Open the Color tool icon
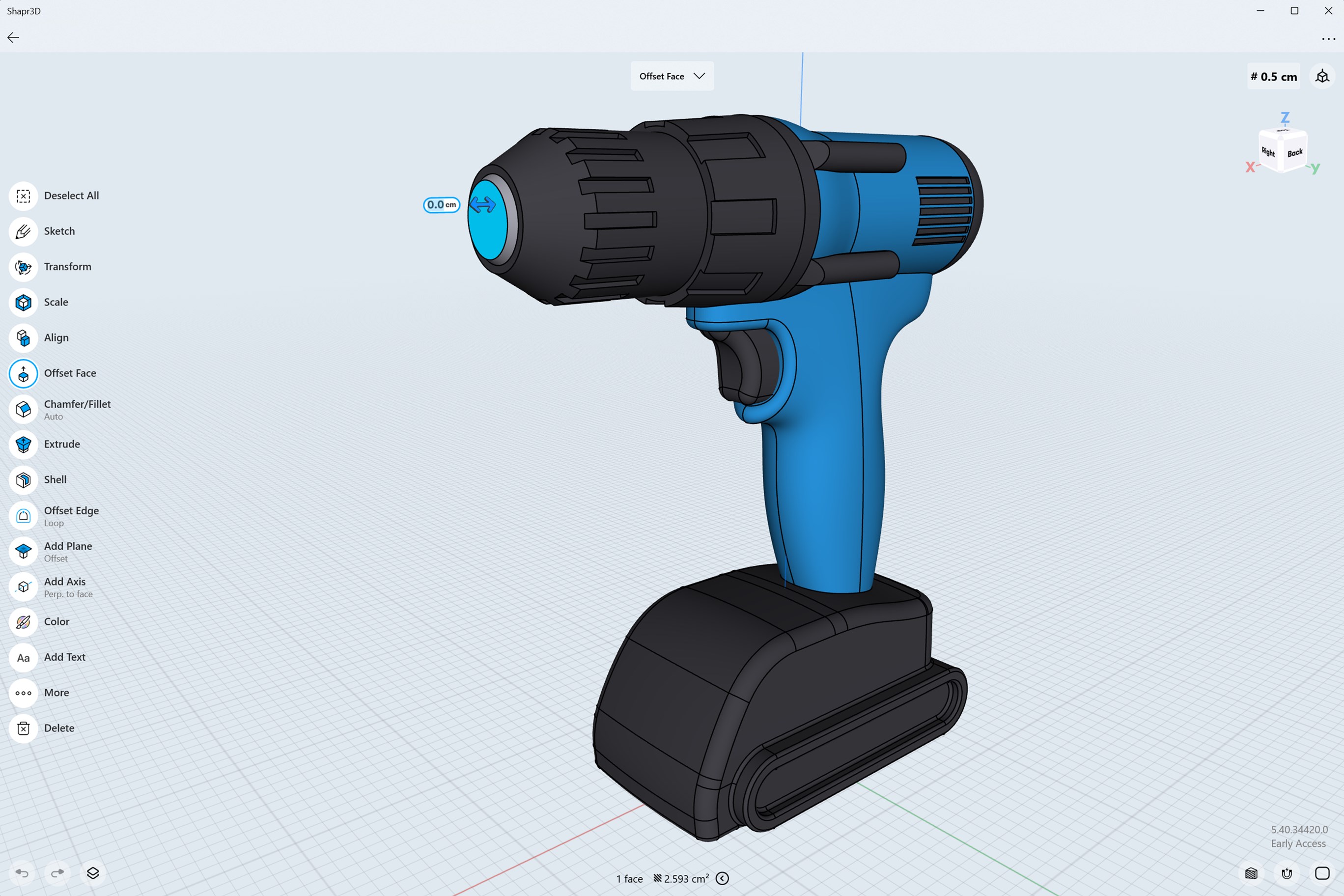Image resolution: width=1344 pixels, height=896 pixels. coord(24,622)
